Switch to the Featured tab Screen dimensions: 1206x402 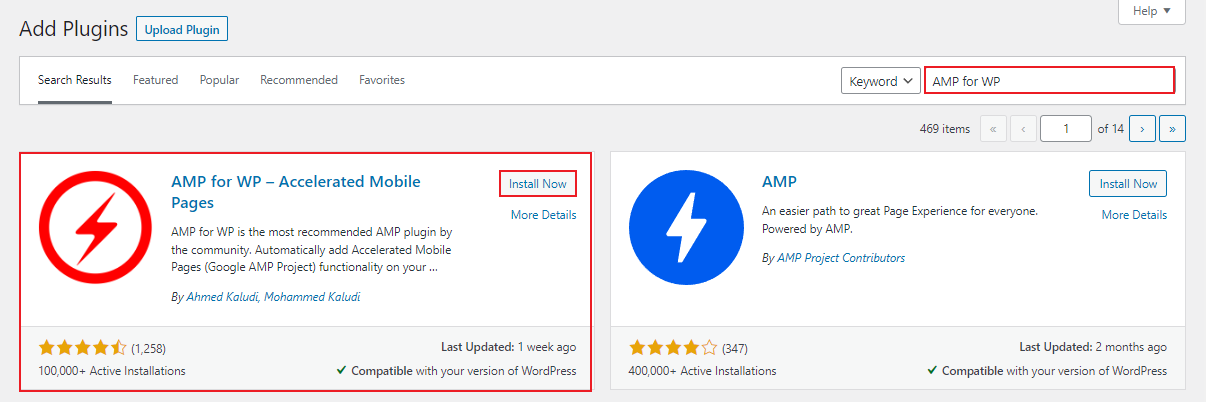[x=155, y=80]
